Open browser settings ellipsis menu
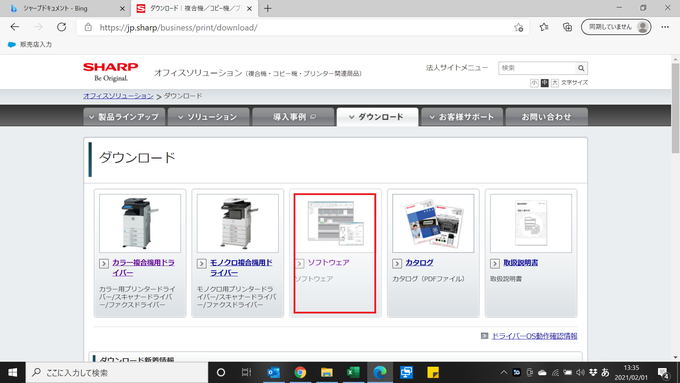Screen dimensions: 680x383 click(665, 27)
